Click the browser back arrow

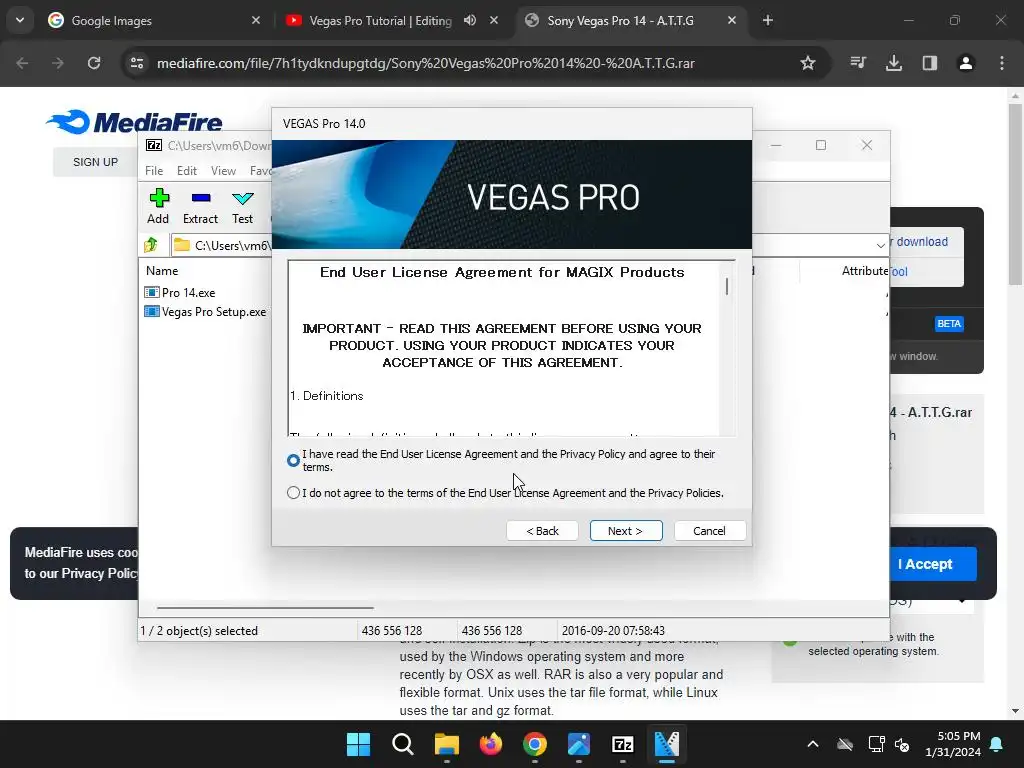(x=22, y=63)
